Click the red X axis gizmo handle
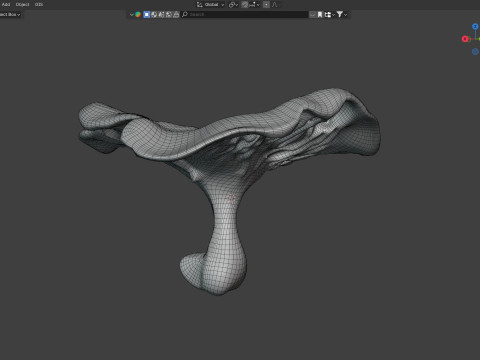 [x=465, y=39]
